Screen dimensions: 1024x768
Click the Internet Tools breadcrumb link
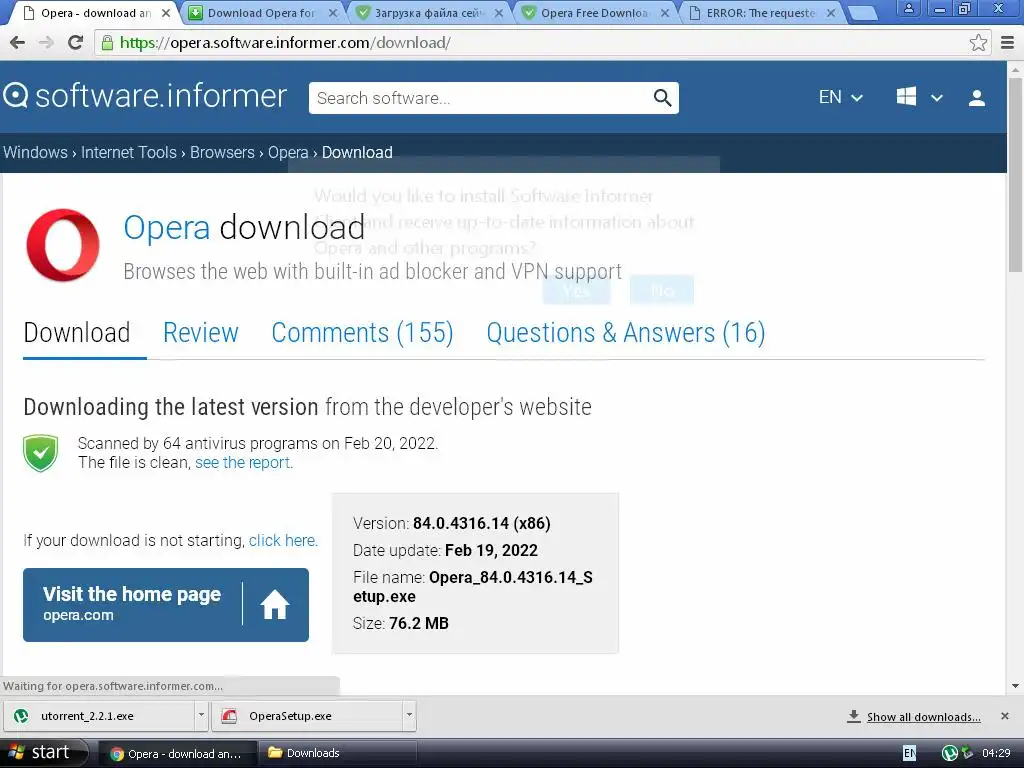point(129,152)
